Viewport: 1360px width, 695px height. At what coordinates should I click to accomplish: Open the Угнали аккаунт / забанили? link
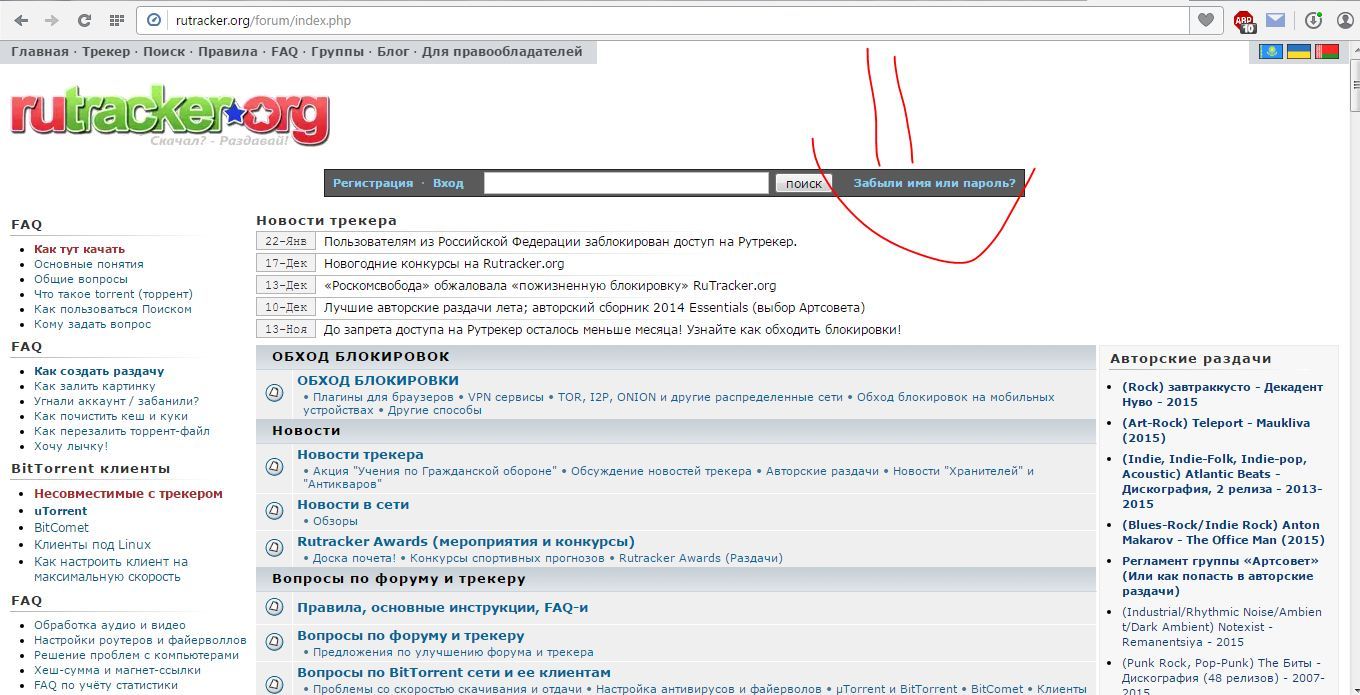(116, 401)
